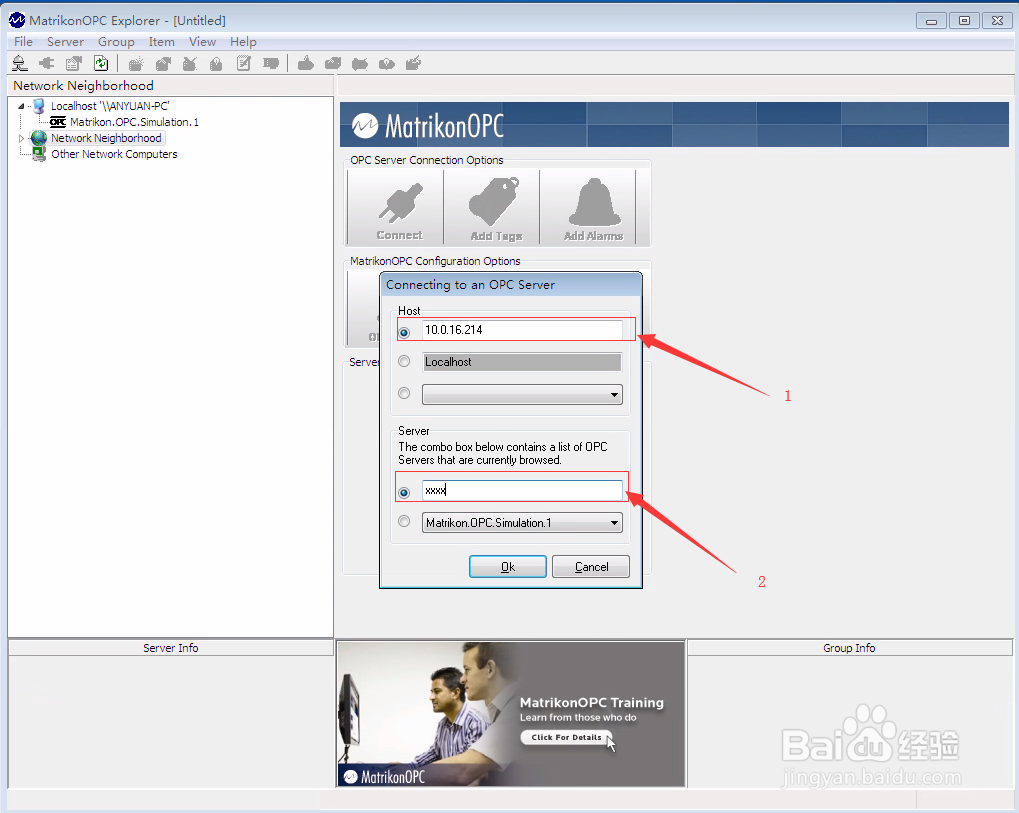
Task: Select the Network Neighborhood tree row
Action: coord(107,138)
